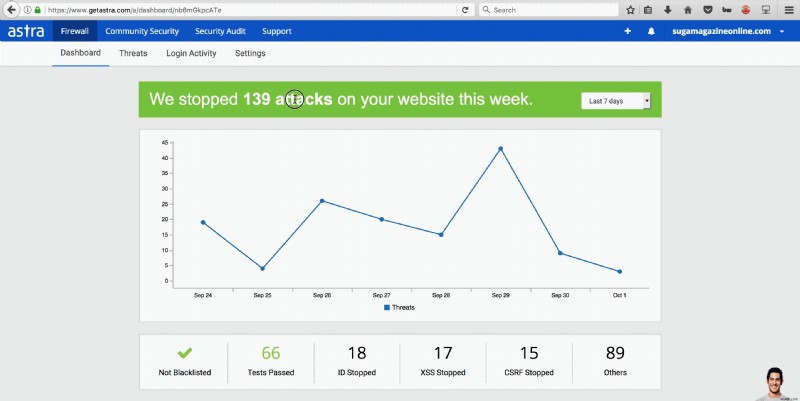Click the Sep 30 data point on chart
Screen dimensions: 800x401
pos(560,253)
